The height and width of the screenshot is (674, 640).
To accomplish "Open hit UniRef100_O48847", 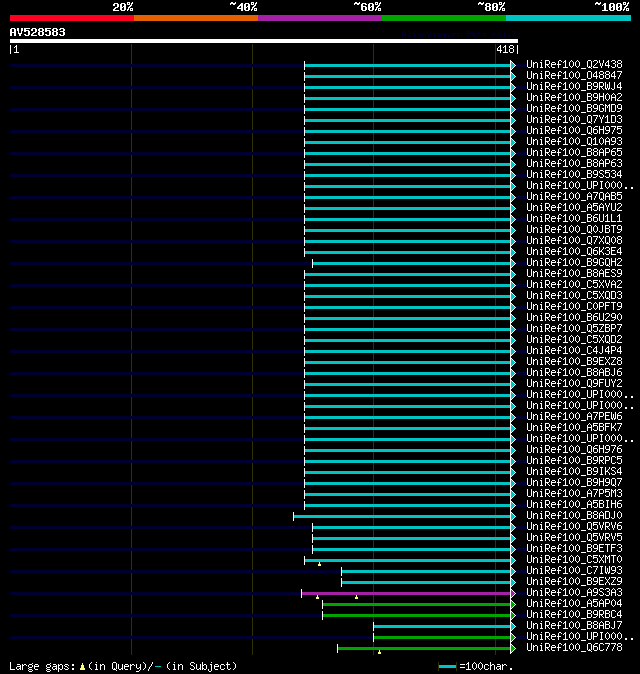I will 574,76.
